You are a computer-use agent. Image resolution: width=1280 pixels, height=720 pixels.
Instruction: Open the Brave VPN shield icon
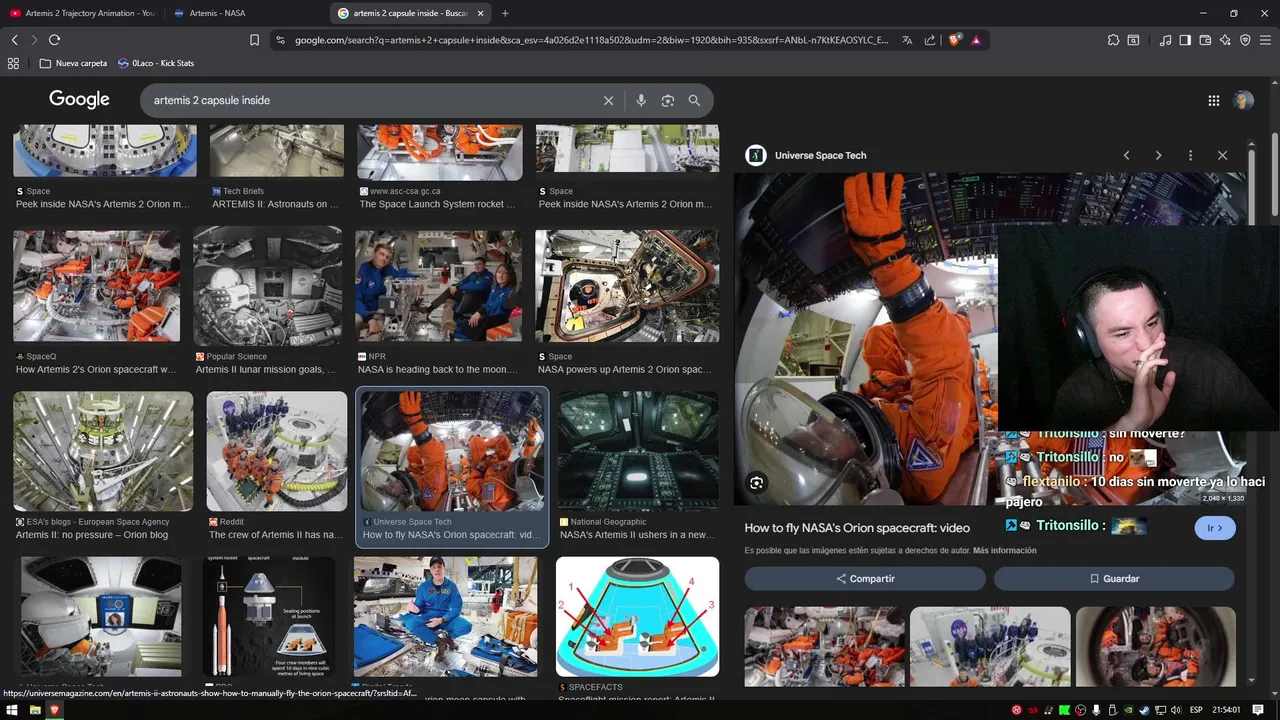(x=1245, y=40)
